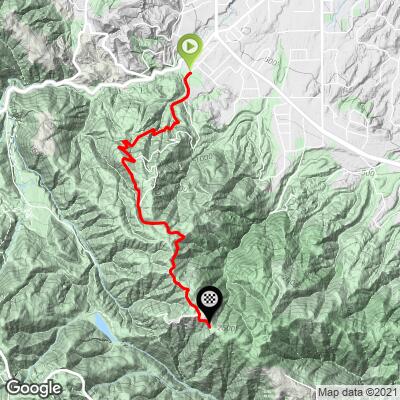The image size is (400, 400).
Task: Click the thick white winding road west of trail
Action: (x=67, y=80)
